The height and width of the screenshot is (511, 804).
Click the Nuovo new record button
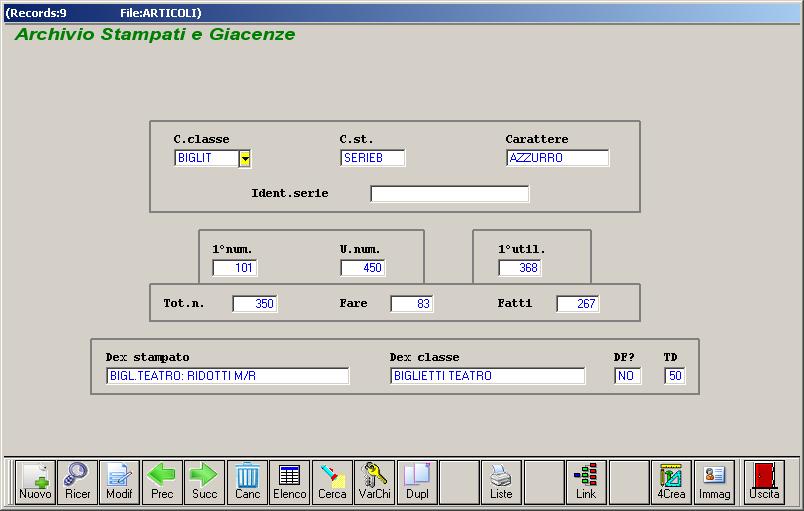pyautogui.click(x=35, y=482)
